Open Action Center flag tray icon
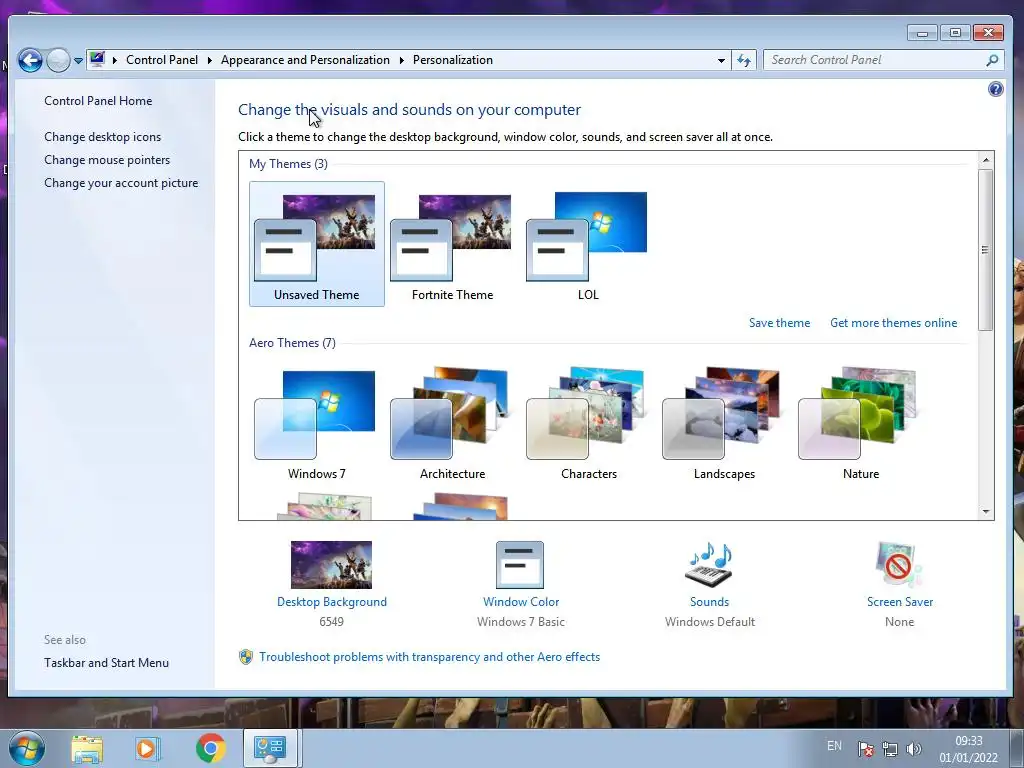The image size is (1024, 768). 865,749
